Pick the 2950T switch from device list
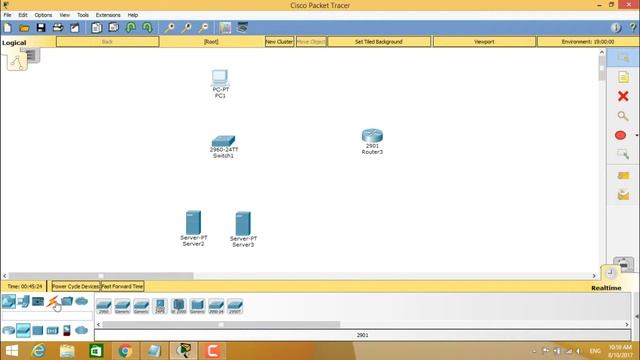The image size is (640, 360). (x=235, y=306)
